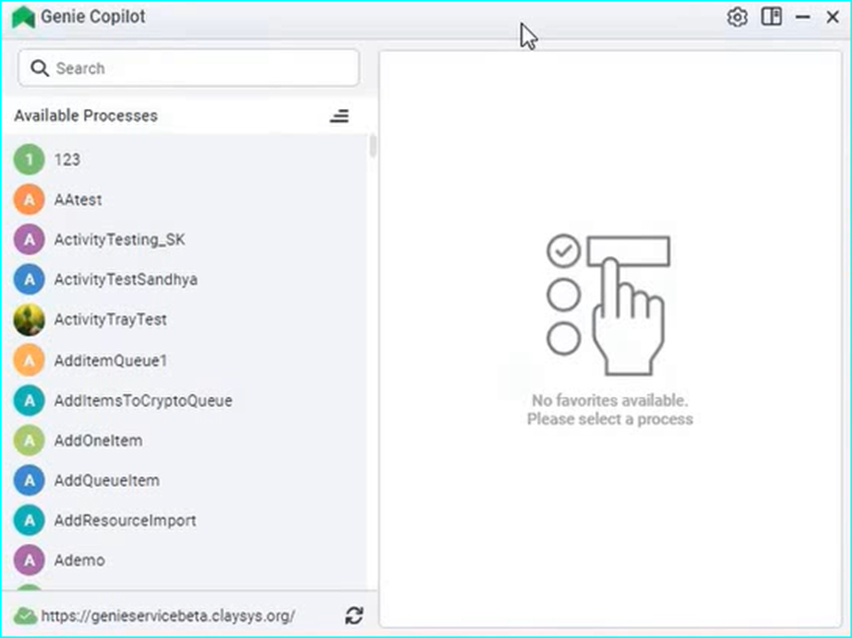Select the AddResourceImport process
The width and height of the screenshot is (852, 638).
[185, 521]
